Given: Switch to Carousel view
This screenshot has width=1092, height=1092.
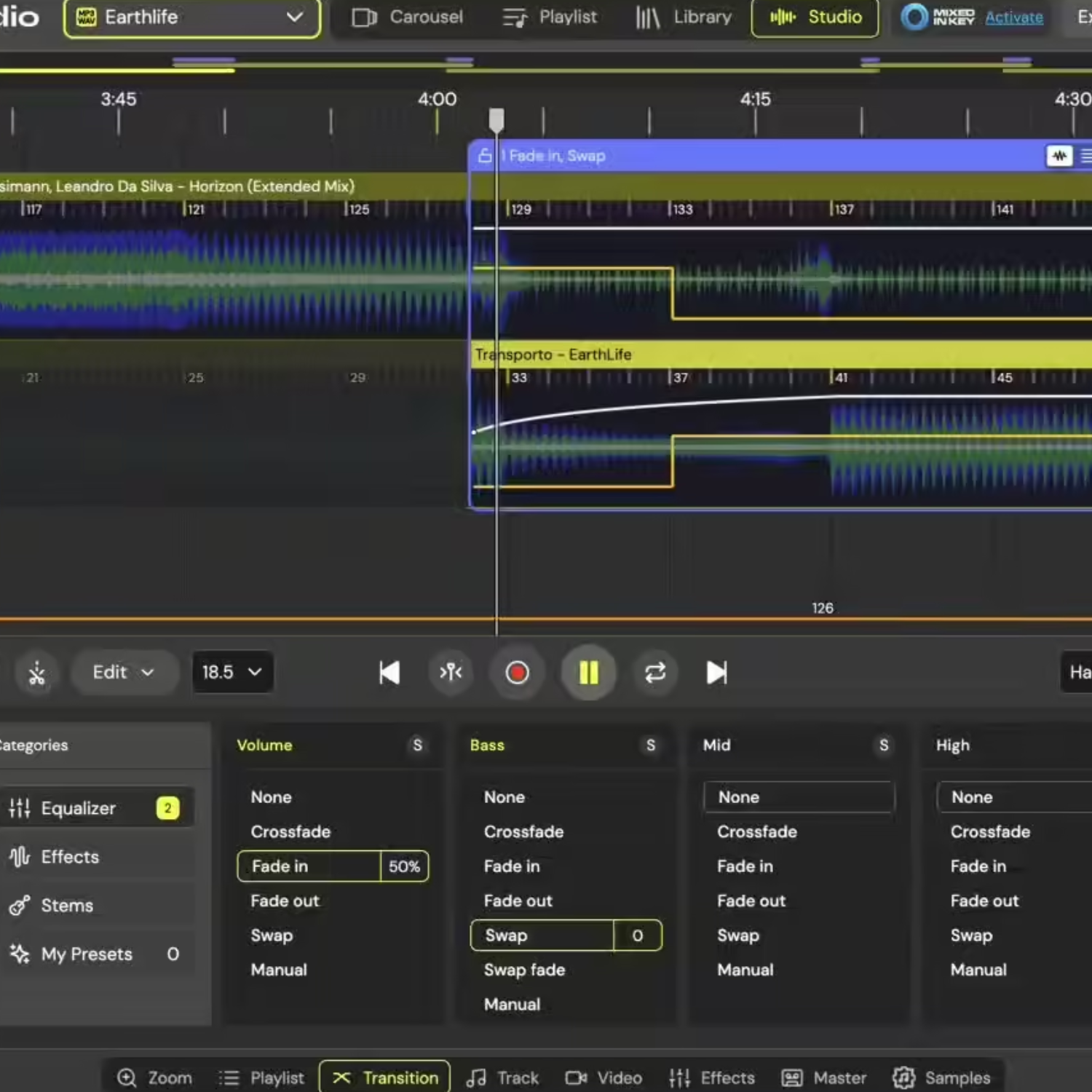Looking at the screenshot, I should tap(407, 17).
